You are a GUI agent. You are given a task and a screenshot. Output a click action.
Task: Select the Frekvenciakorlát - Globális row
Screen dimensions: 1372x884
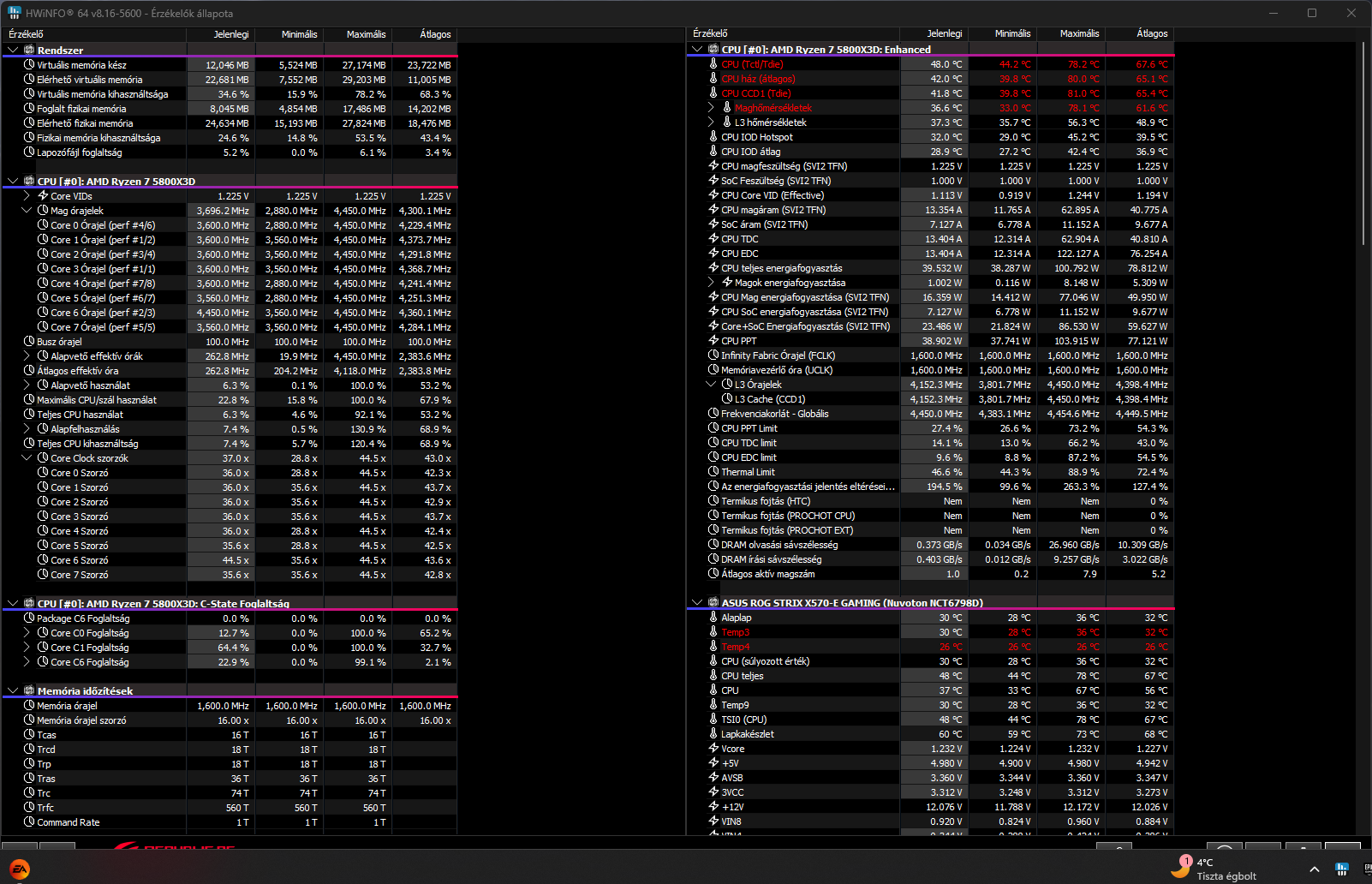930,414
